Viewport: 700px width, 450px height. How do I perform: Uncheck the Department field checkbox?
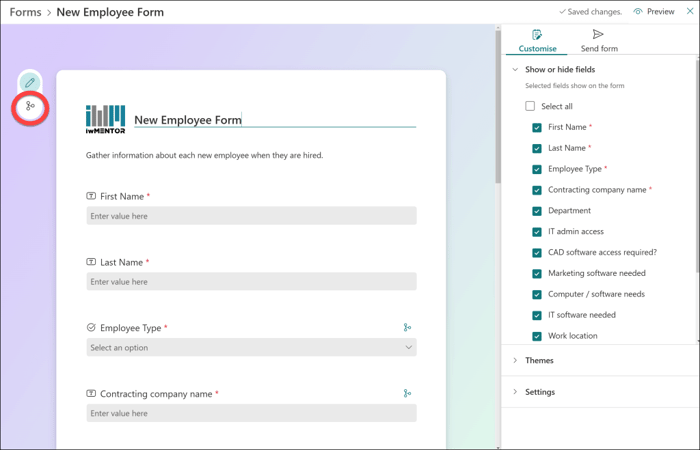tap(537, 211)
